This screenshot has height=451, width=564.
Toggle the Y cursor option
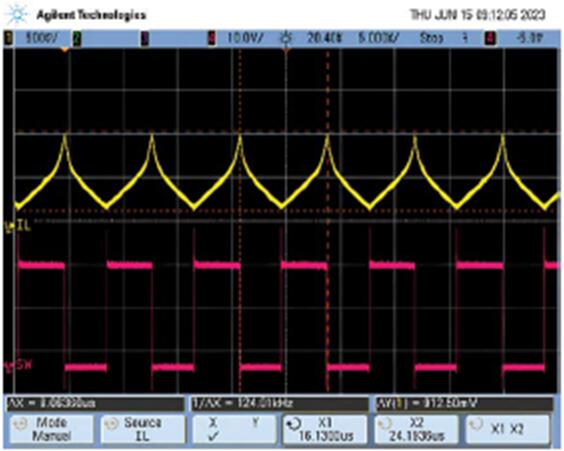pos(255,423)
